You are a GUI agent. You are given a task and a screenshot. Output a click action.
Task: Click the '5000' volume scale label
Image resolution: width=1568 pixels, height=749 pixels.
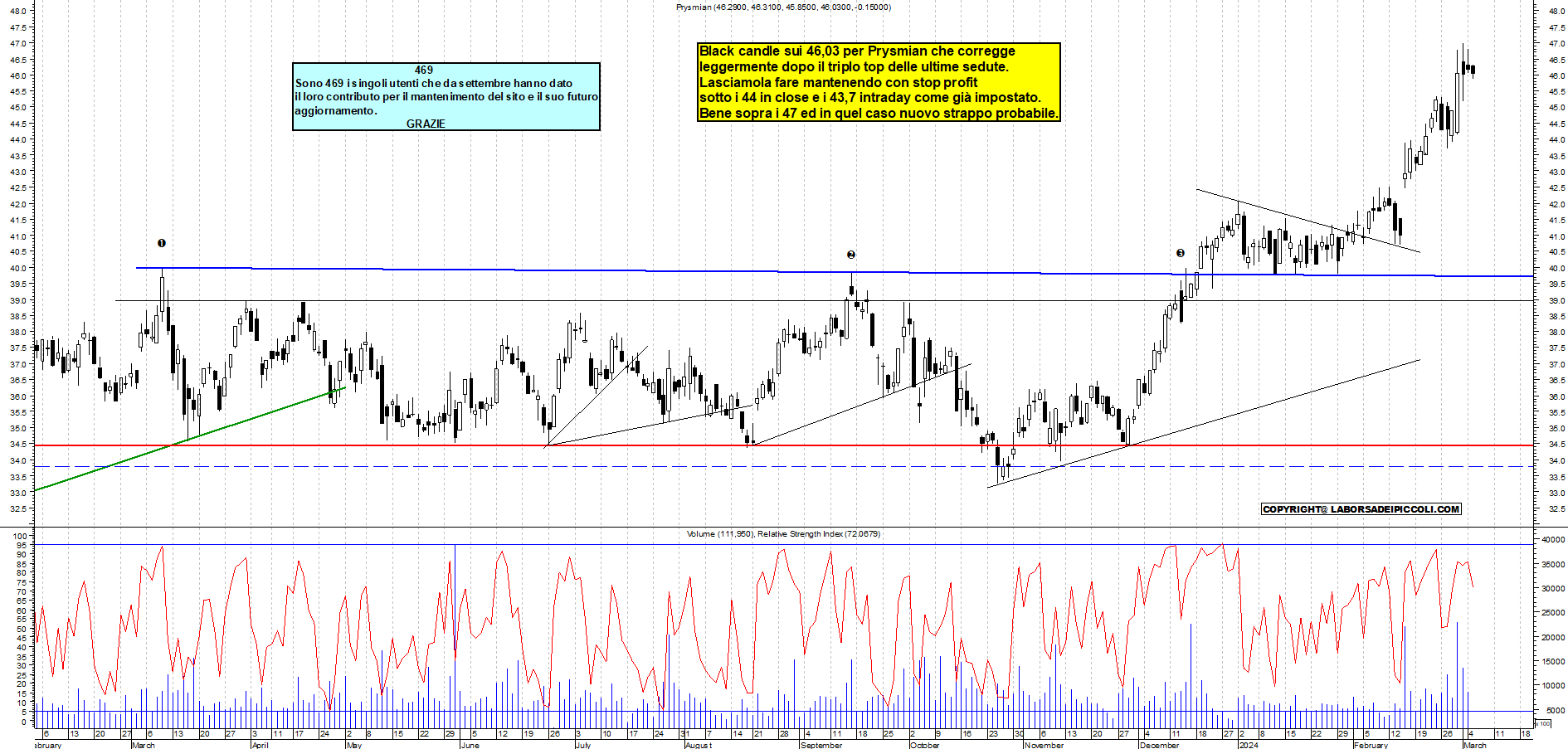click(1556, 710)
